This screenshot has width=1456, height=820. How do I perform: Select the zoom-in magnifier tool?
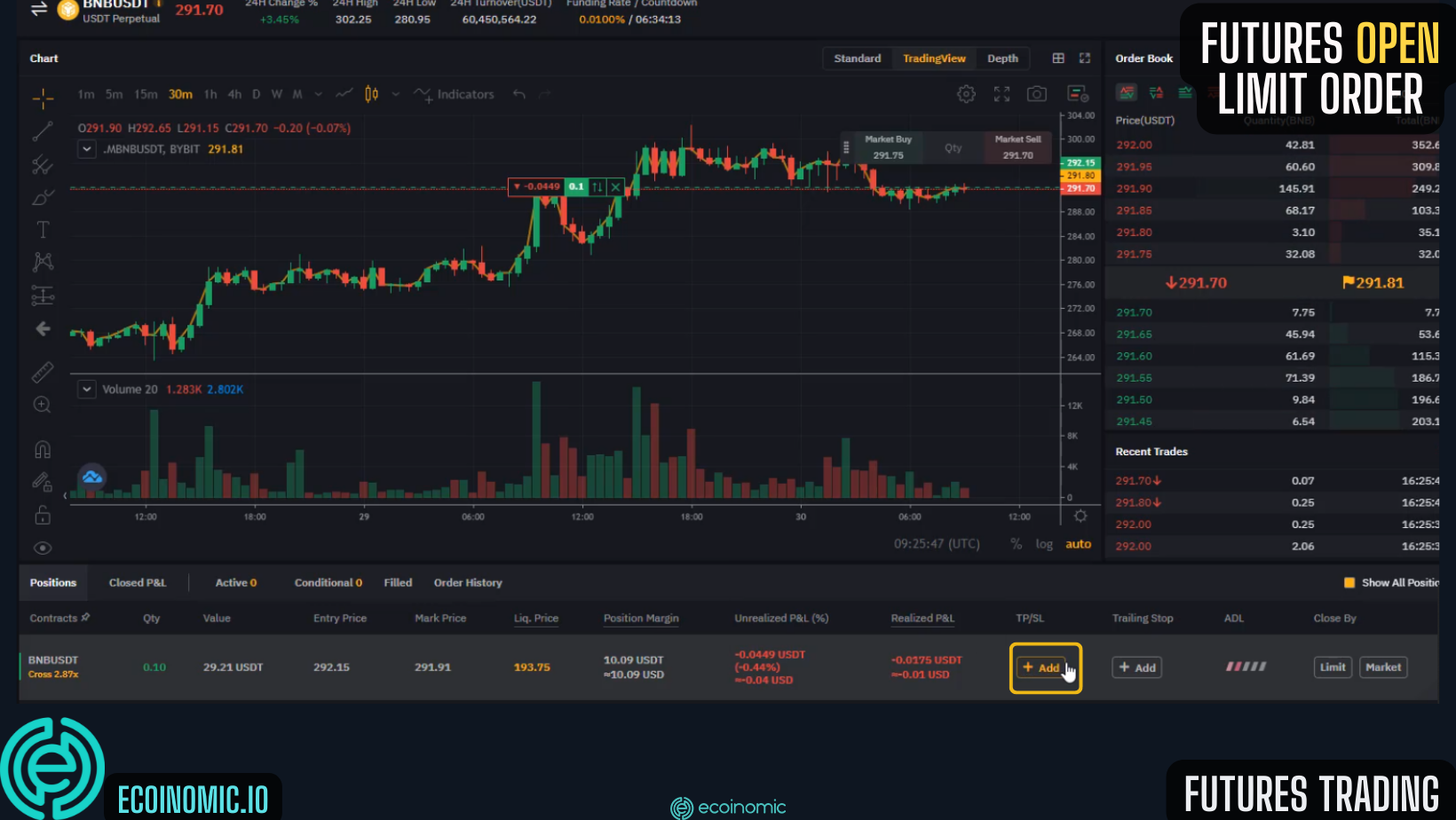tap(43, 405)
